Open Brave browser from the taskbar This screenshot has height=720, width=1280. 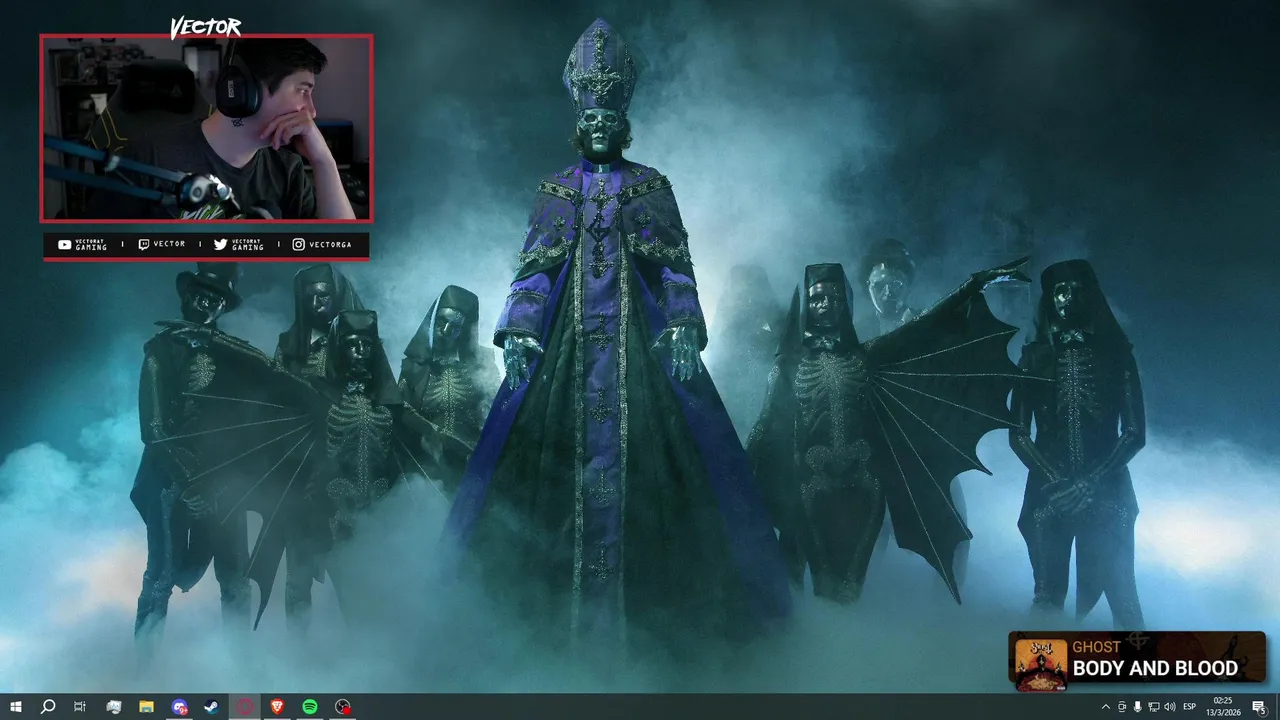277,707
